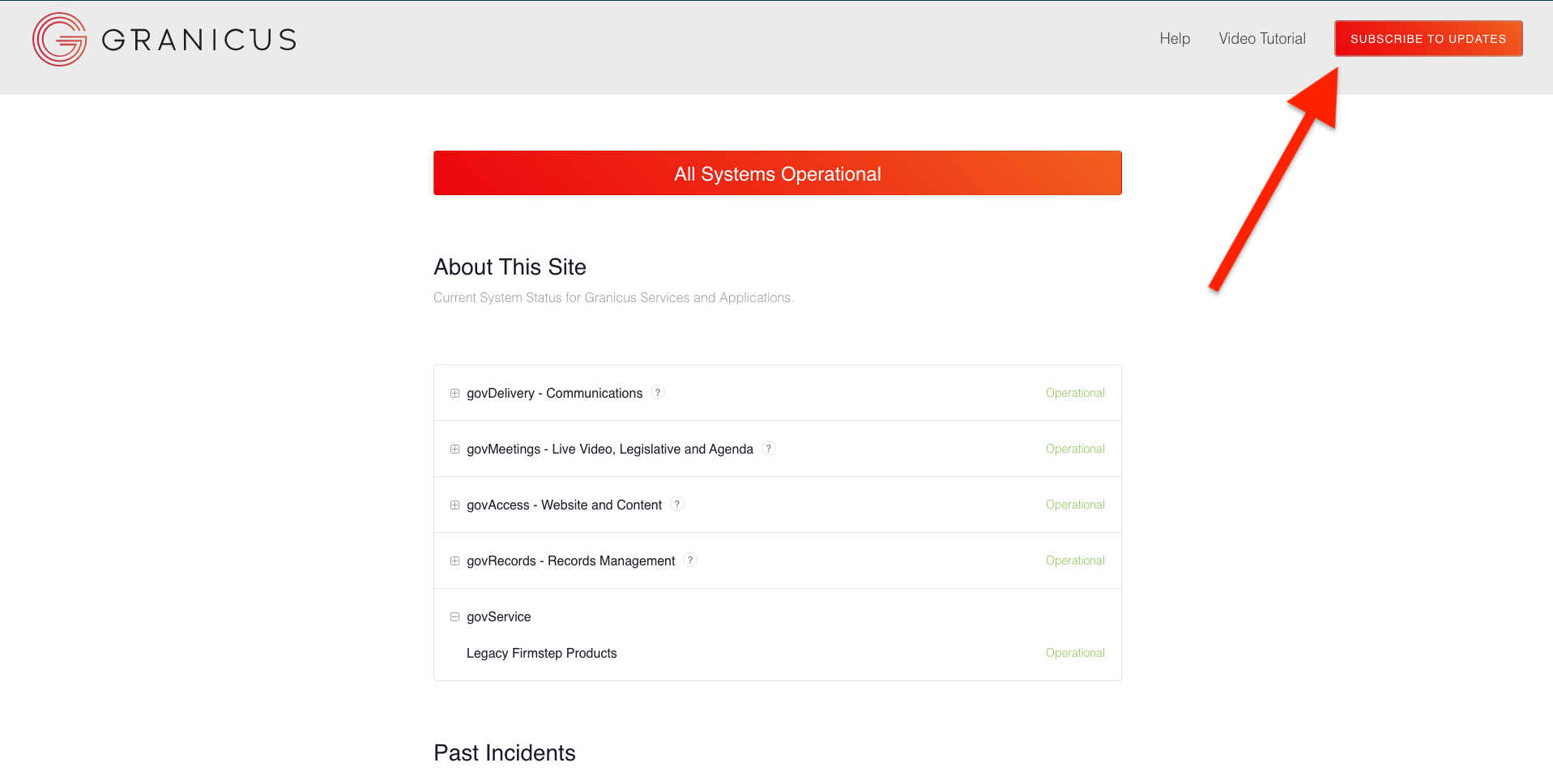Expand govMeetings - Live Video group

coord(455,450)
